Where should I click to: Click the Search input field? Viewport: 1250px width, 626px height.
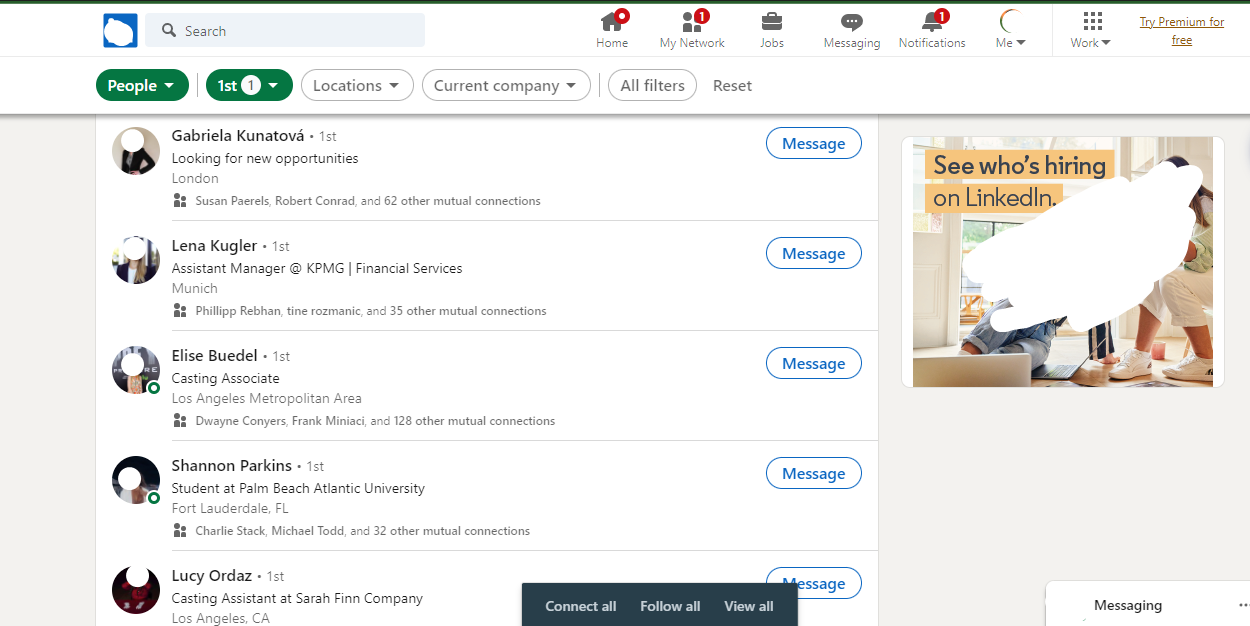[x=285, y=31]
